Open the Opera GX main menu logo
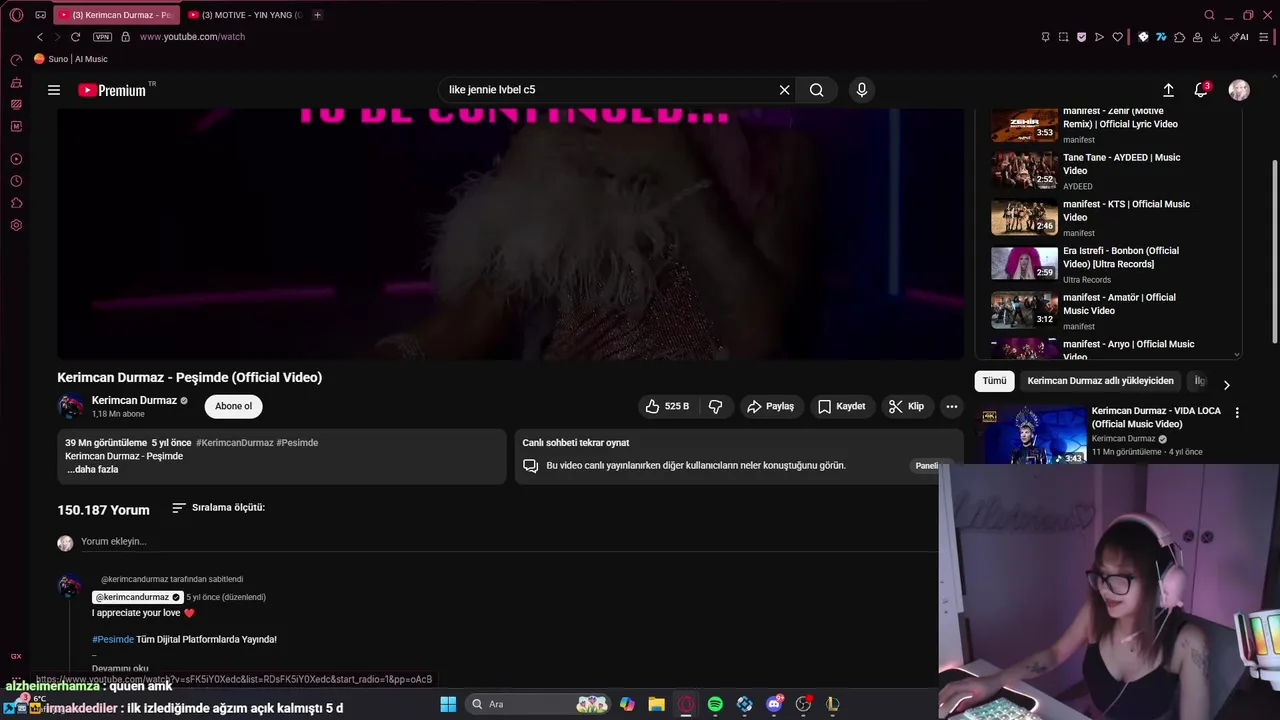This screenshot has width=1280, height=720. [x=16, y=15]
